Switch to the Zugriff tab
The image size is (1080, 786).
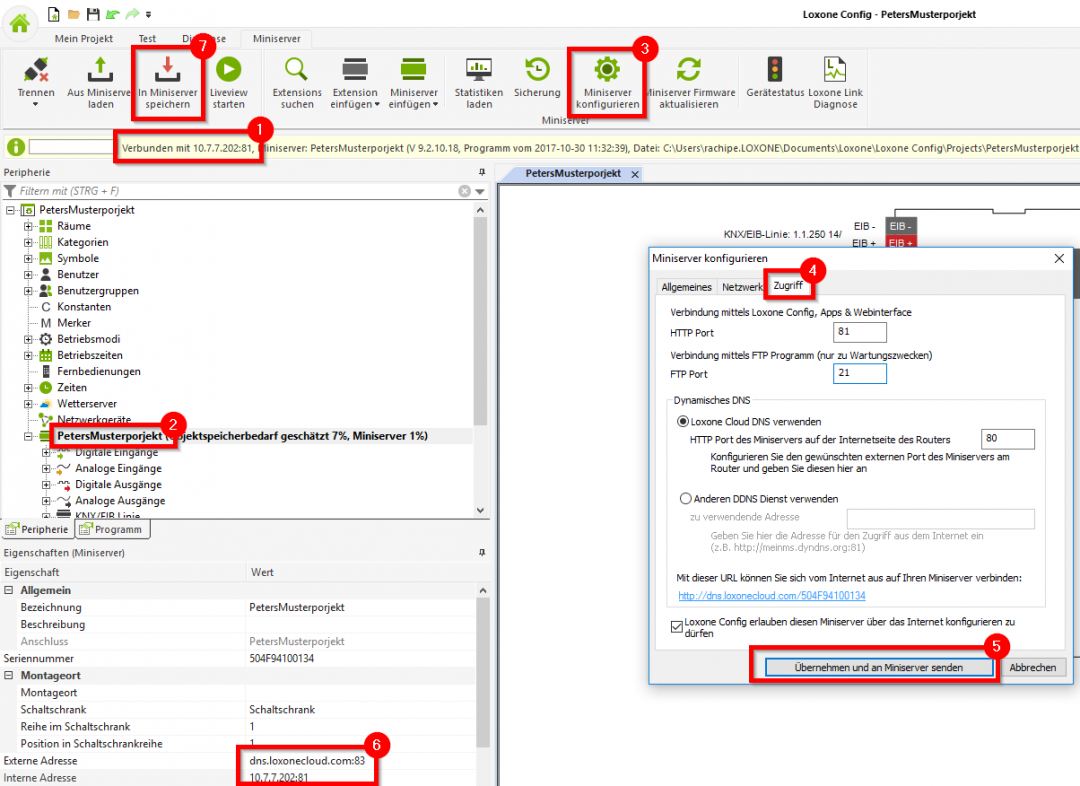point(788,287)
